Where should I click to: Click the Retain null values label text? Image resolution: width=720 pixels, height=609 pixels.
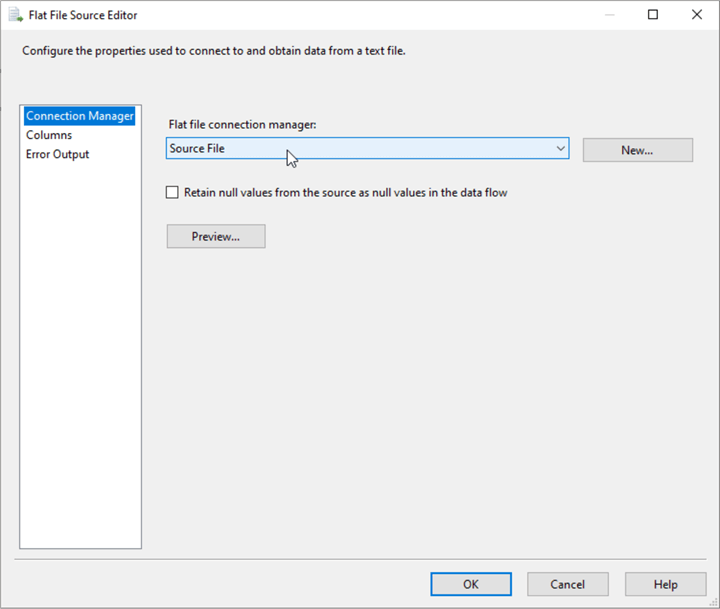[x=345, y=192]
